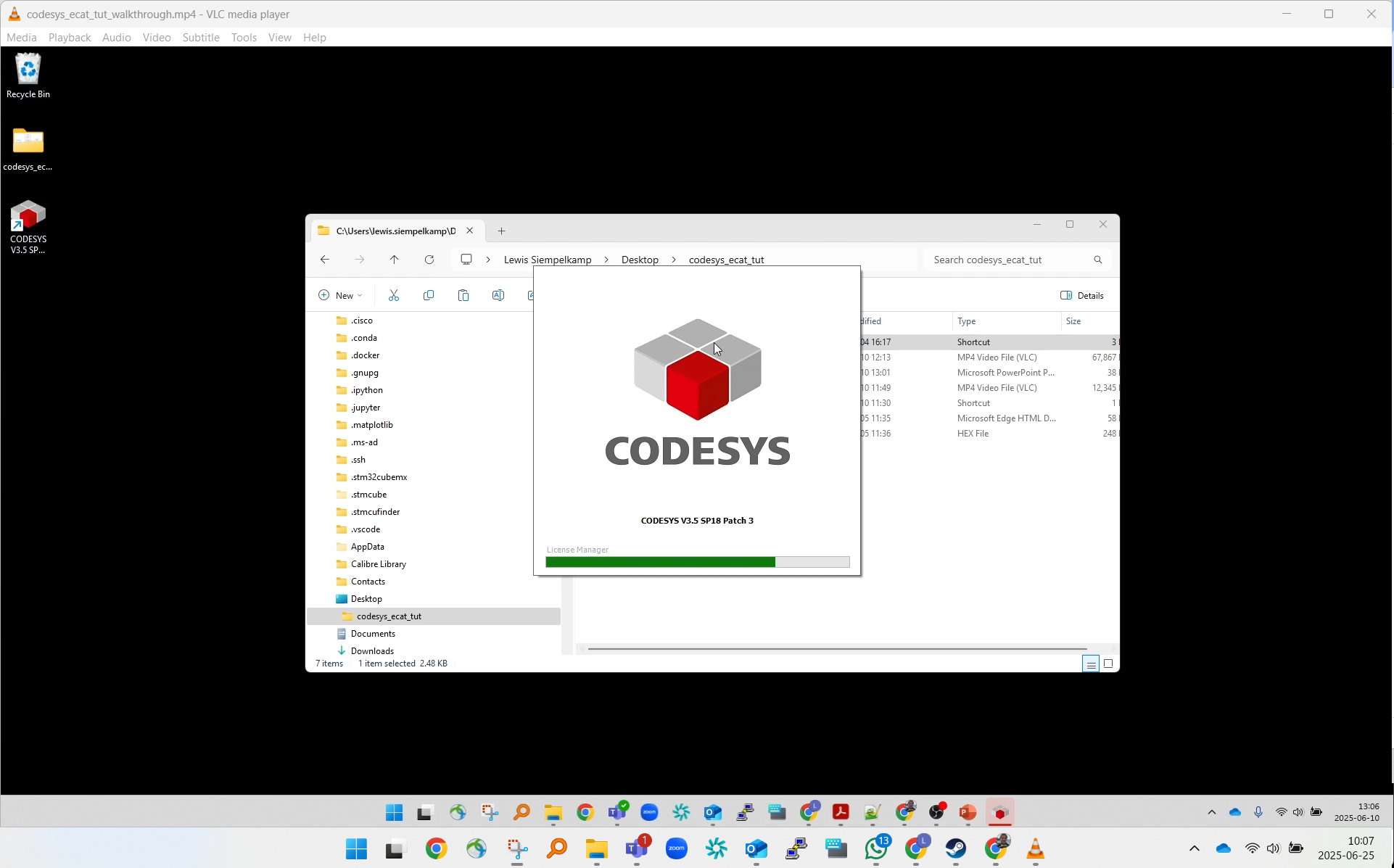1394x868 pixels.
Task: Switch Explorer to large icons view
Action: point(1109,664)
